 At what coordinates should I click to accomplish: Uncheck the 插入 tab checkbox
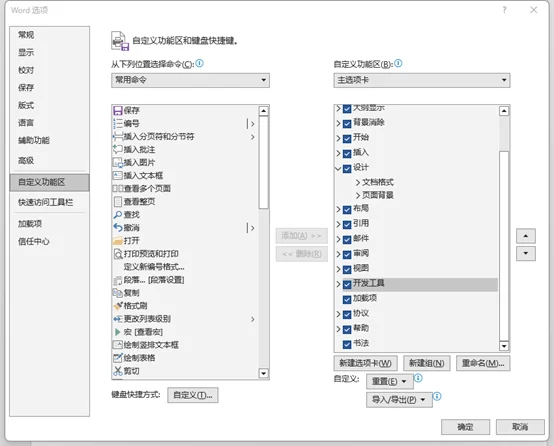click(347, 154)
